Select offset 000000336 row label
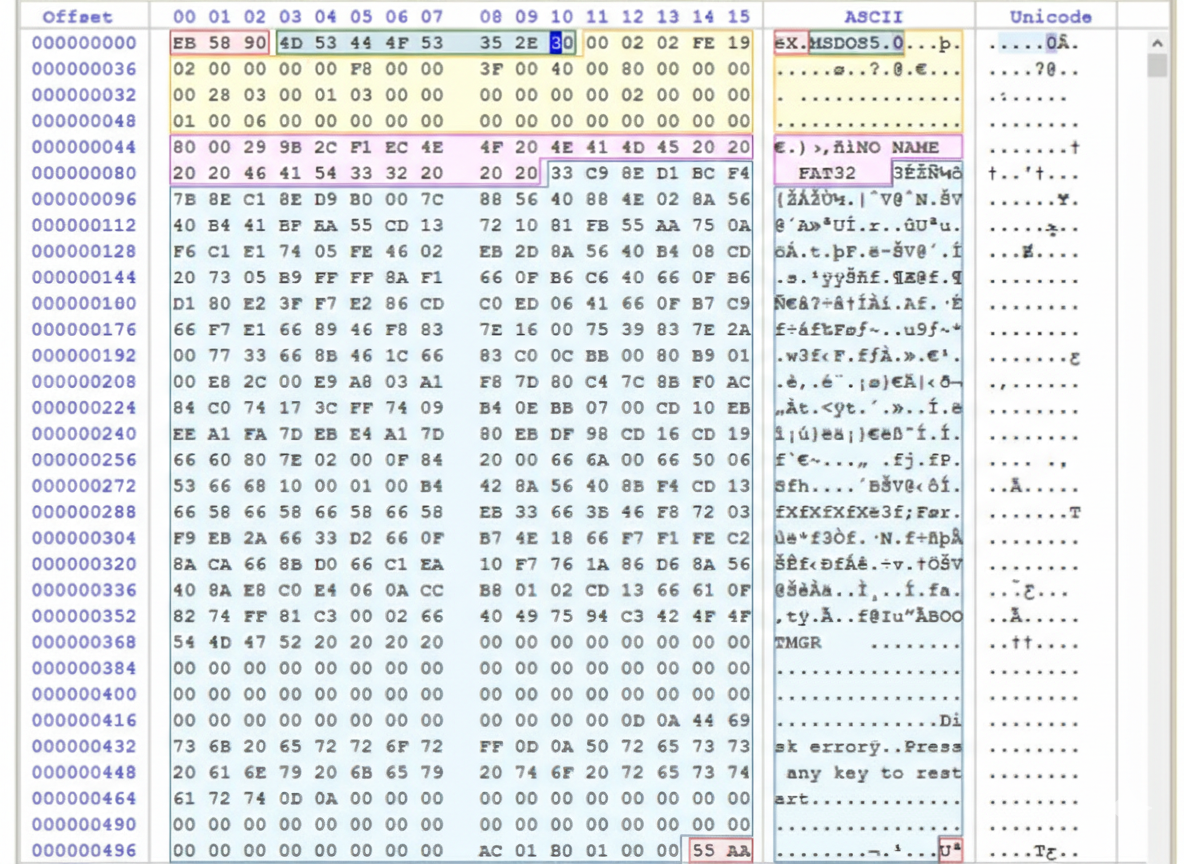 84,590
